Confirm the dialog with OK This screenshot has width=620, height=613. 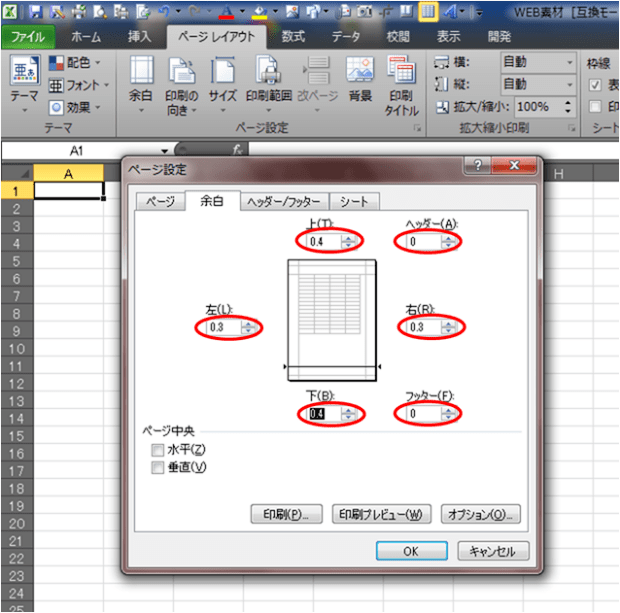411,551
